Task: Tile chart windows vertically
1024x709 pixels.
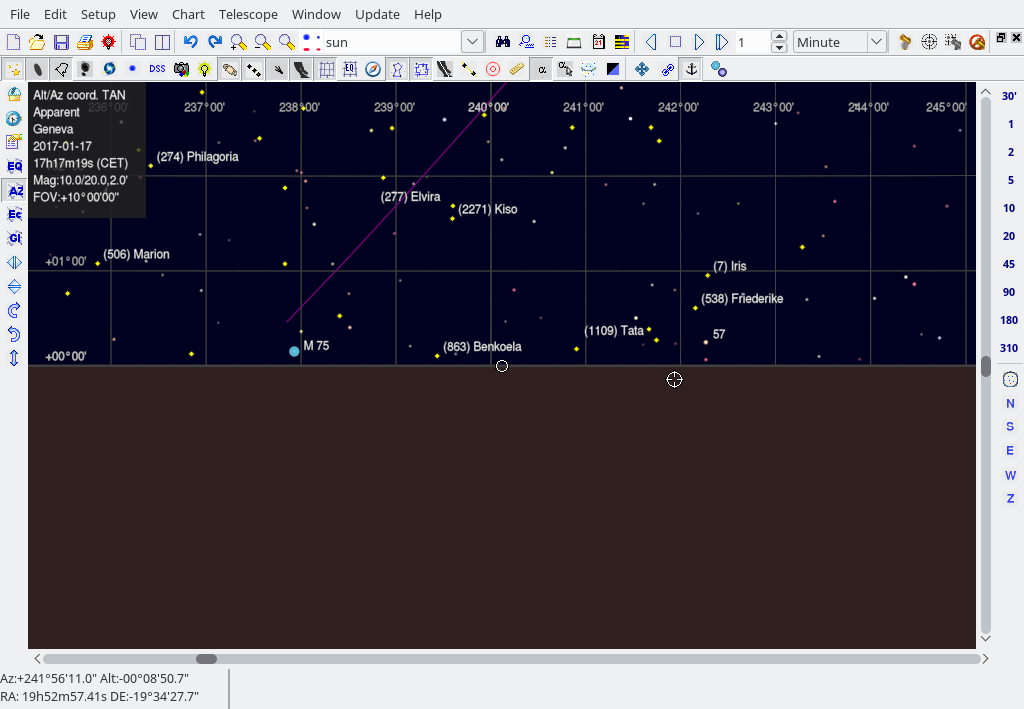Action: (x=162, y=42)
